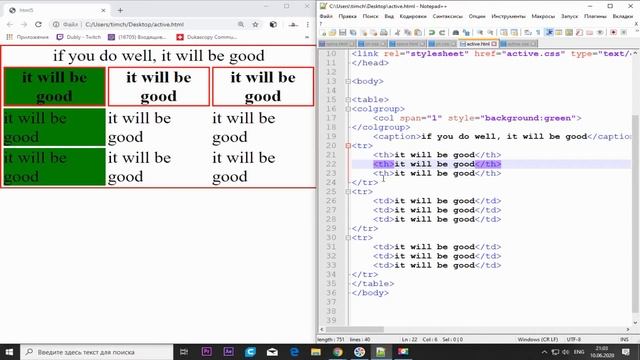Open the Dukascopy bookmark
Image resolution: width=640 pixels, height=360 pixels.
point(207,37)
